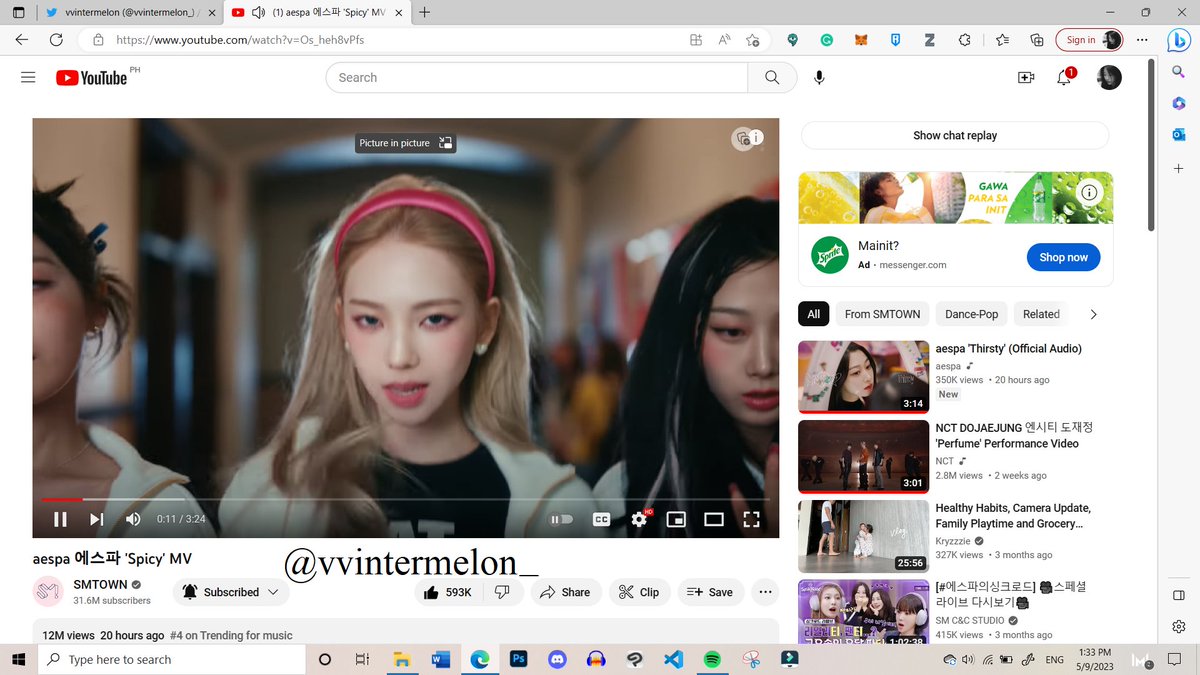Toggle closed captions CC button
Viewport: 1200px width, 675px height.
click(x=601, y=519)
